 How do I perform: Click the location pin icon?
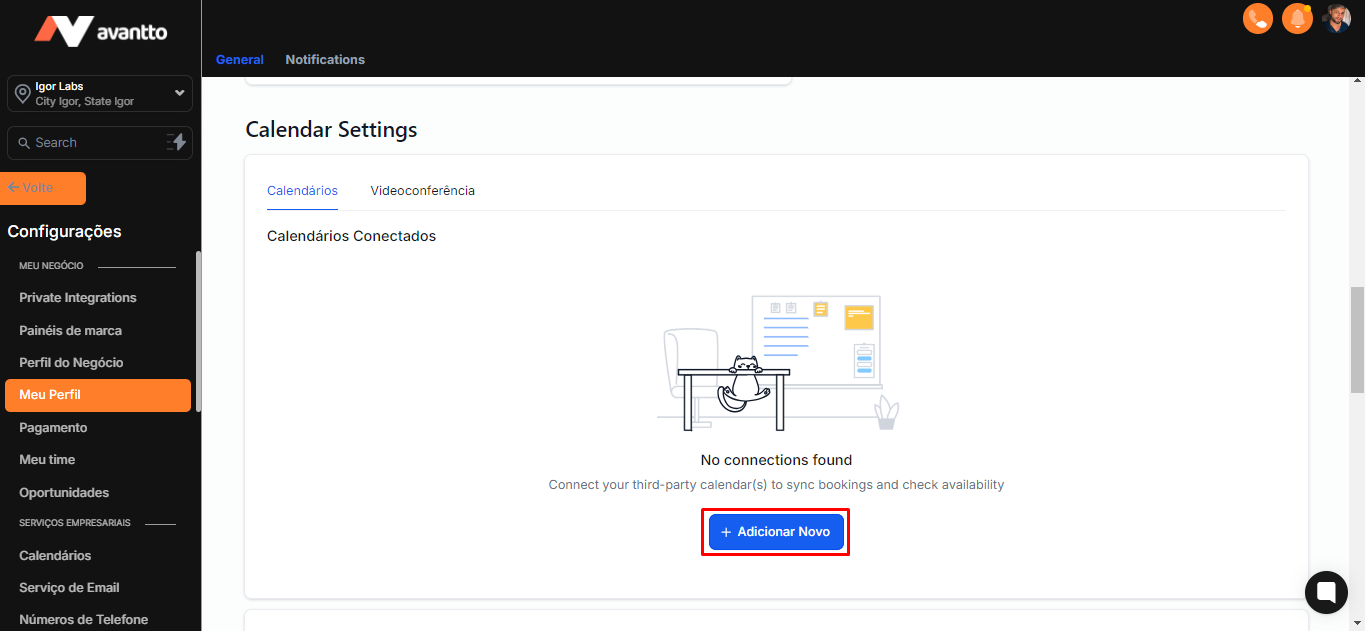pyautogui.click(x=22, y=94)
